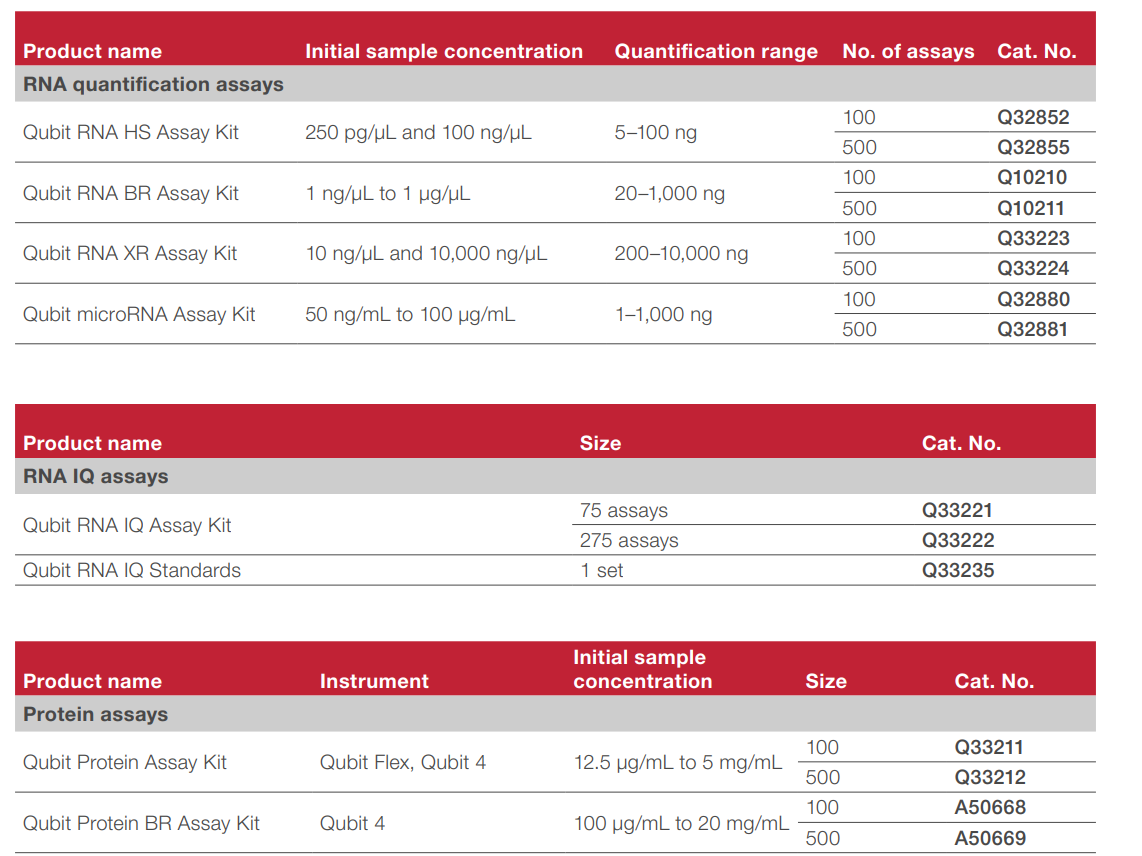1142x856 pixels.
Task: Click the 100 µg/mL to 20 mg/mL cell
Action: coord(681,823)
